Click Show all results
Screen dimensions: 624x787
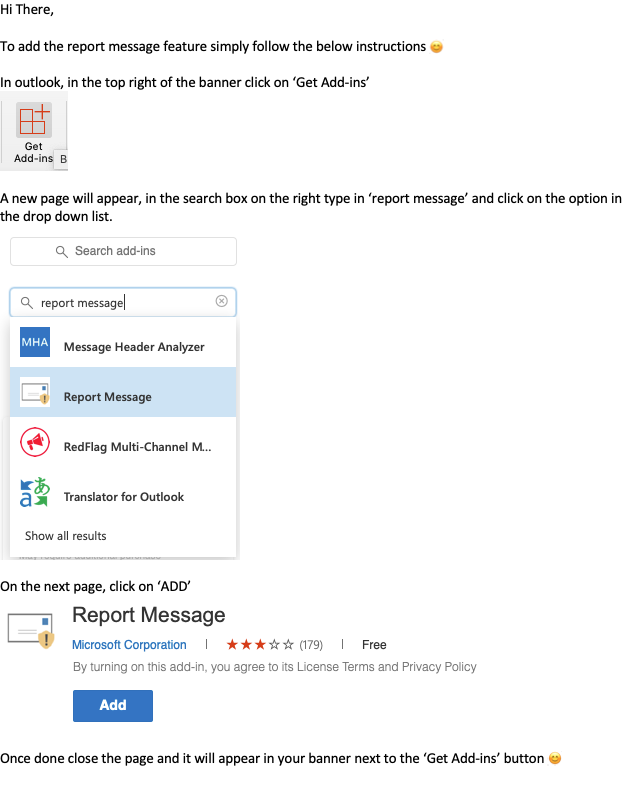pyautogui.click(x=66, y=536)
